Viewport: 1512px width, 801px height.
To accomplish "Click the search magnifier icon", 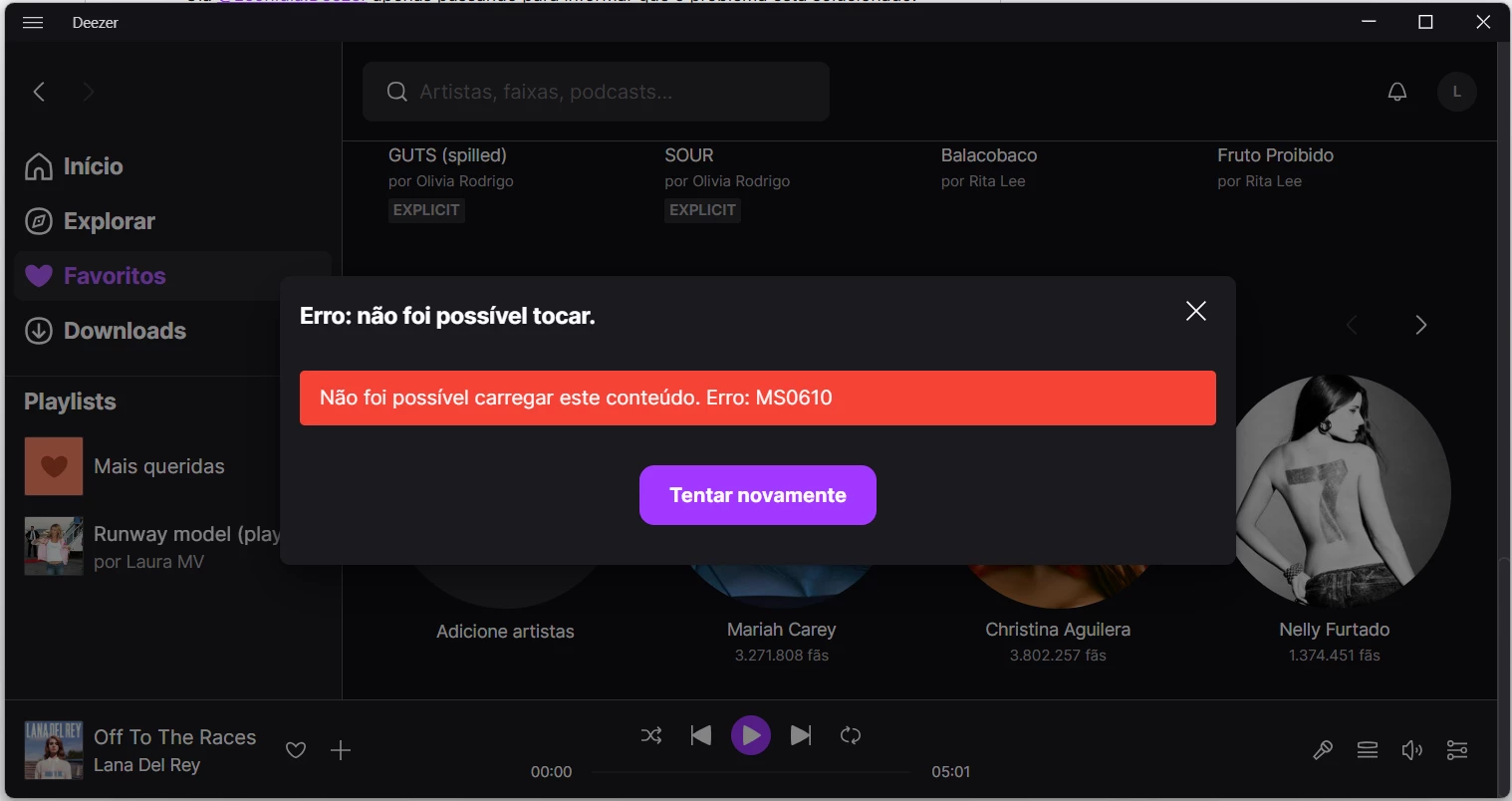I will point(396,92).
